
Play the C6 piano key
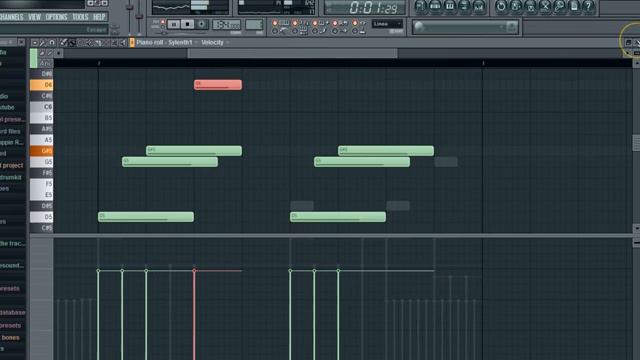coord(42,107)
